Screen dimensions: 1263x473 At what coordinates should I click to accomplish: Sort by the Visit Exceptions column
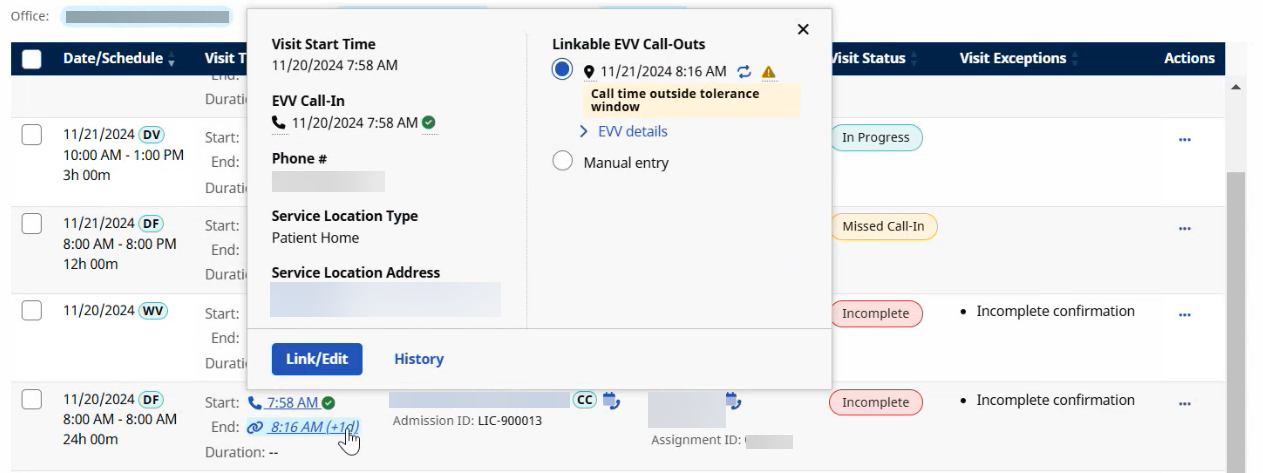tap(1013, 59)
